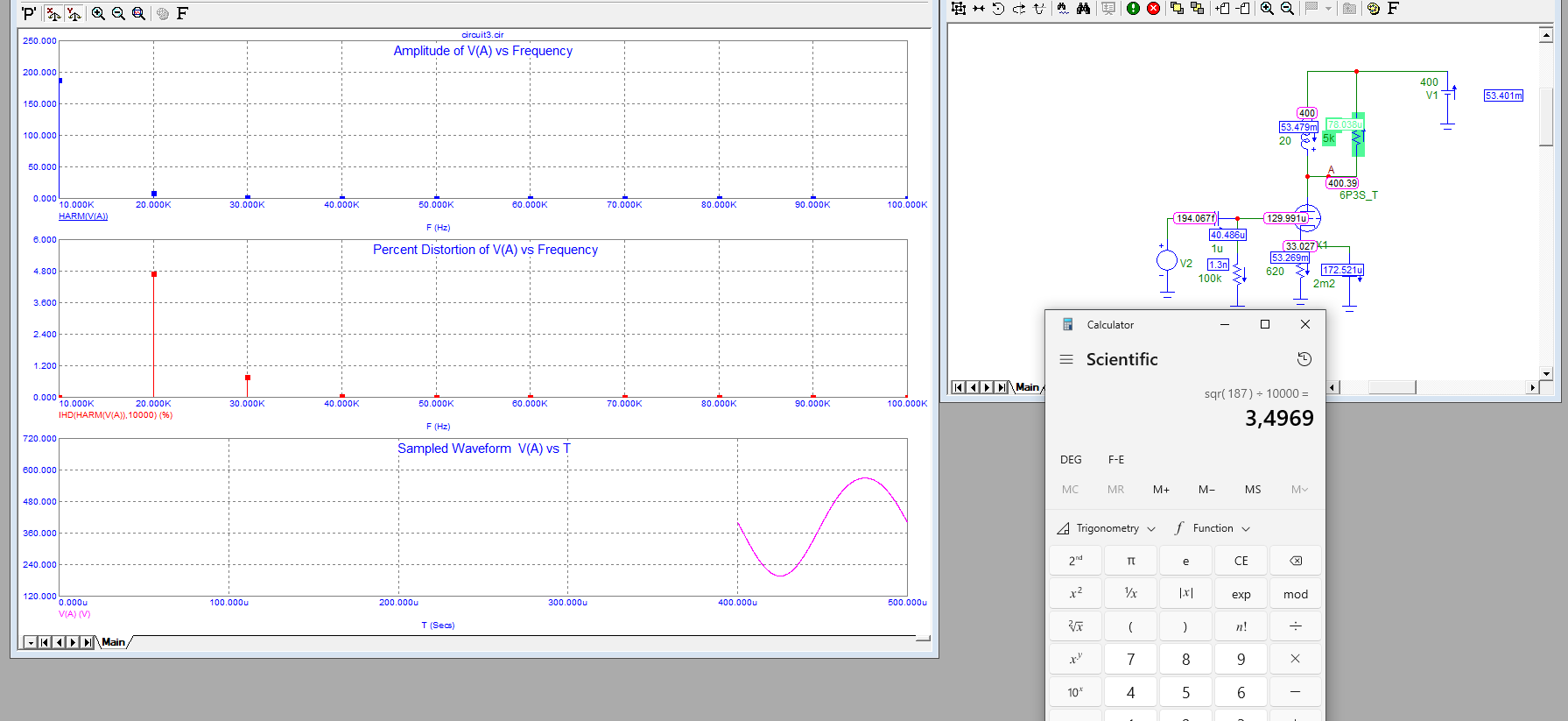The width and height of the screenshot is (1568, 721).
Task: Jump to first page in plot tab bar
Action: point(45,642)
